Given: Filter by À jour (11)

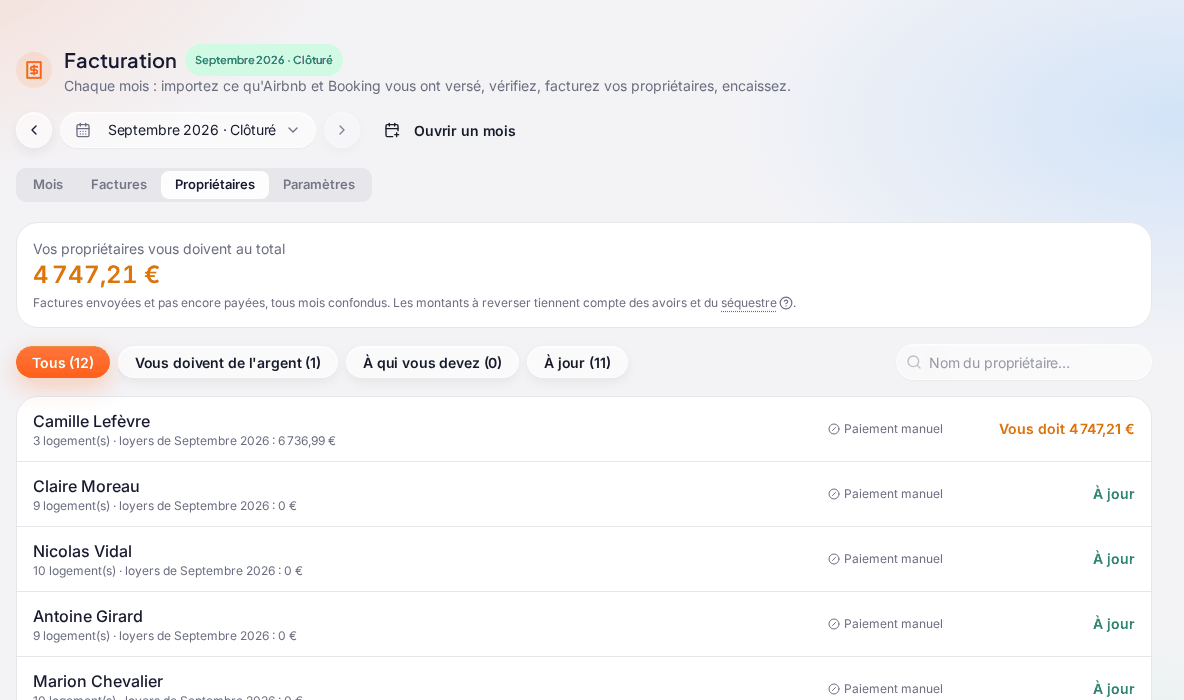Looking at the screenshot, I should pos(577,362).
